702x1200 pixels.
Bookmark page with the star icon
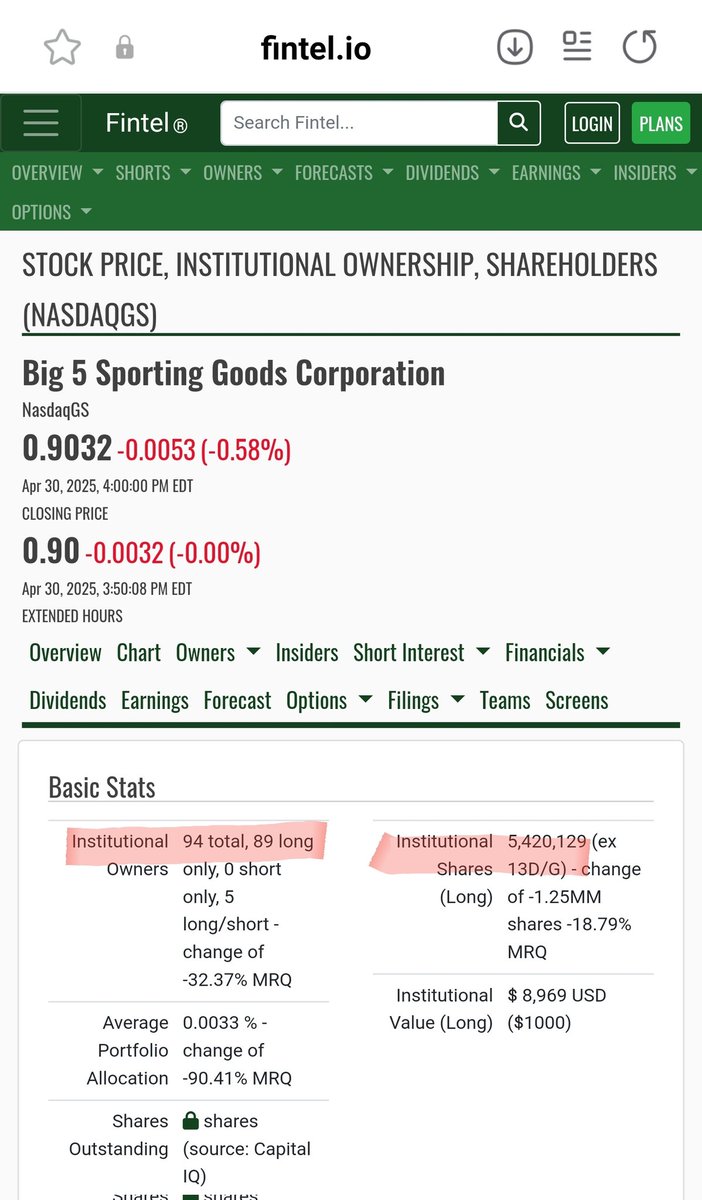coord(62,47)
